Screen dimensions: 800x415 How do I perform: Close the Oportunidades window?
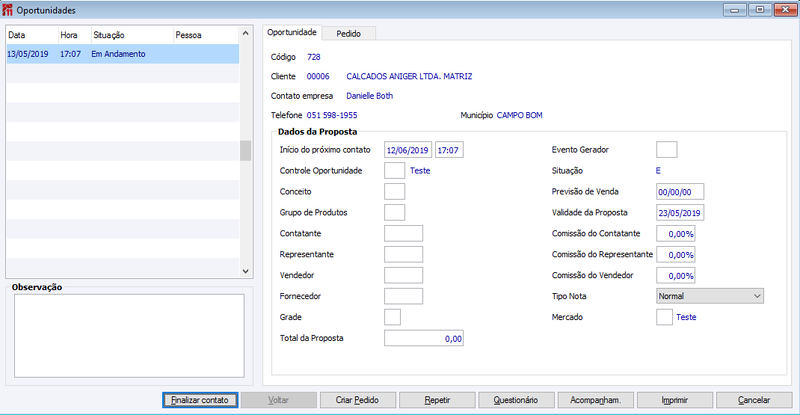pyautogui.click(x=785, y=10)
